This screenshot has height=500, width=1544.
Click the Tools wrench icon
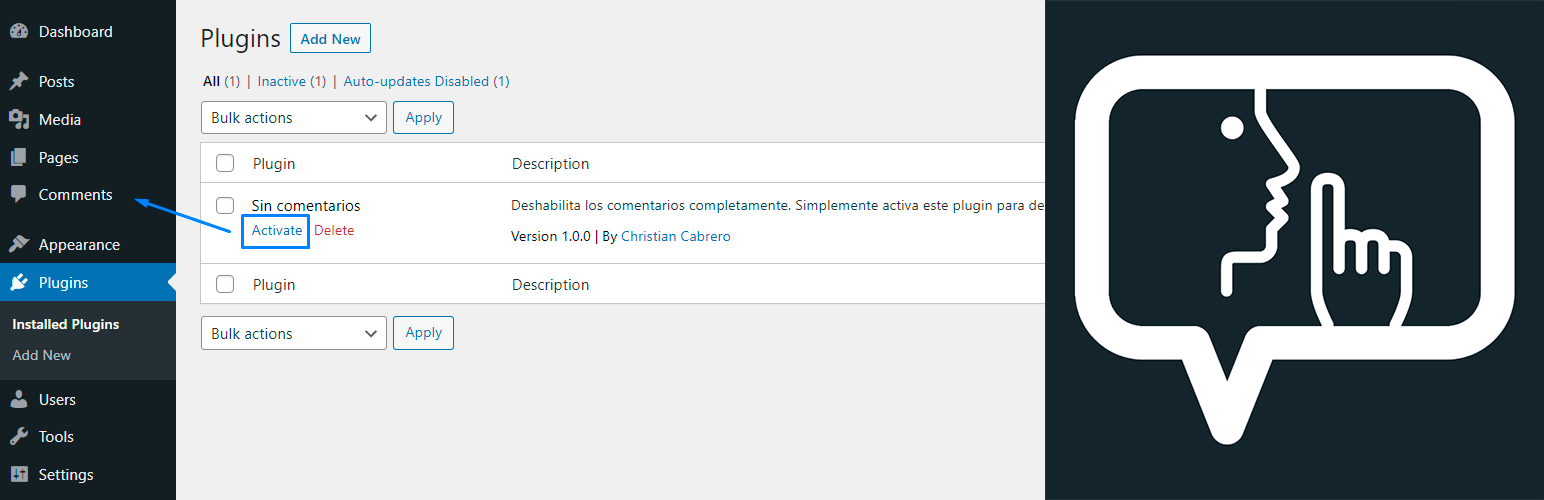coord(18,437)
